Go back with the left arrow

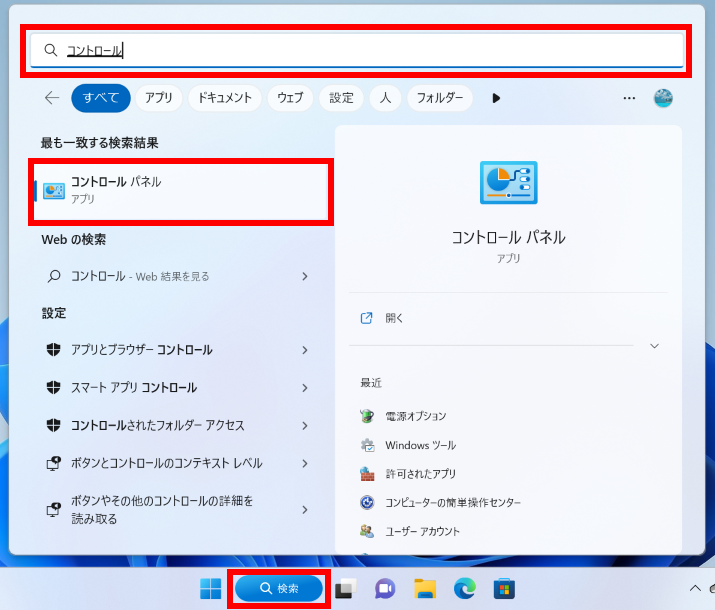[x=52, y=98]
